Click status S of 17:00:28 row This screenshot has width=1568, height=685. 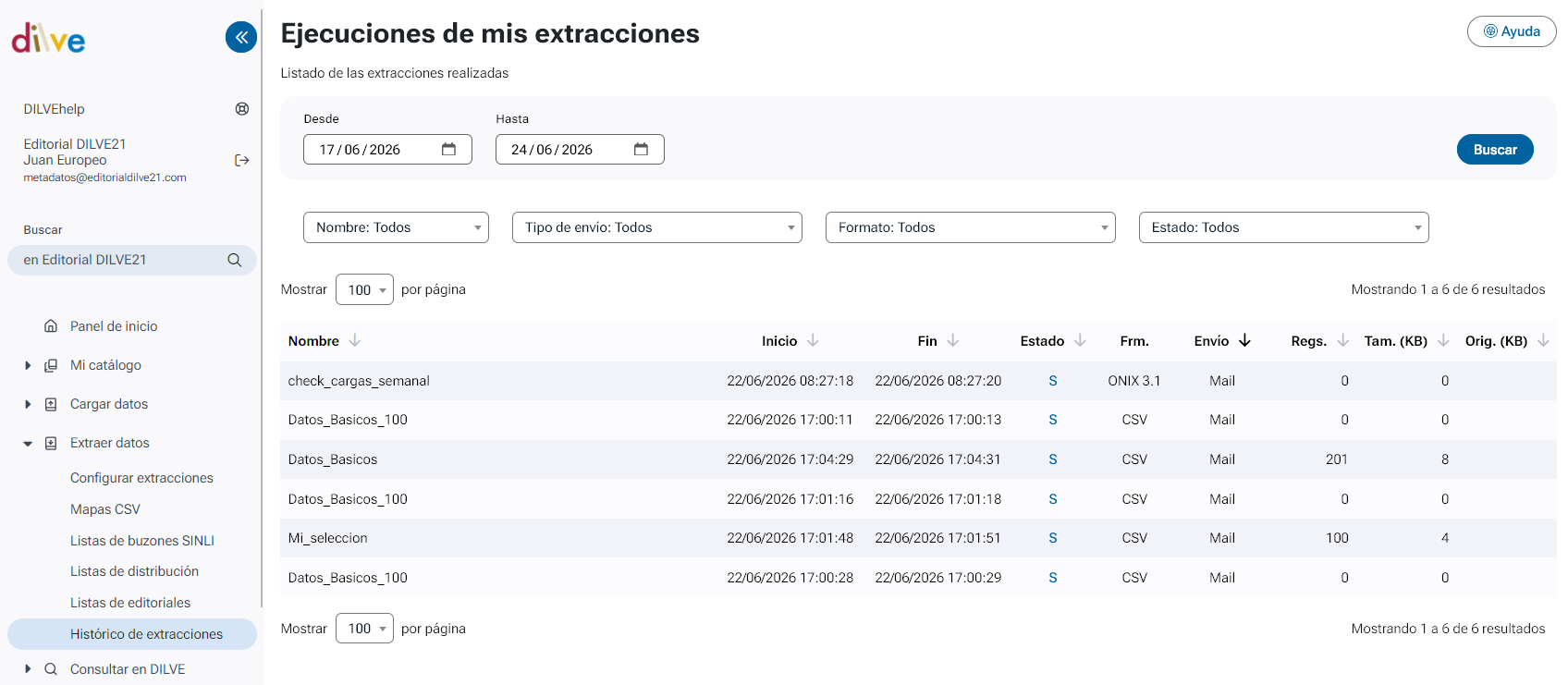point(1053,578)
